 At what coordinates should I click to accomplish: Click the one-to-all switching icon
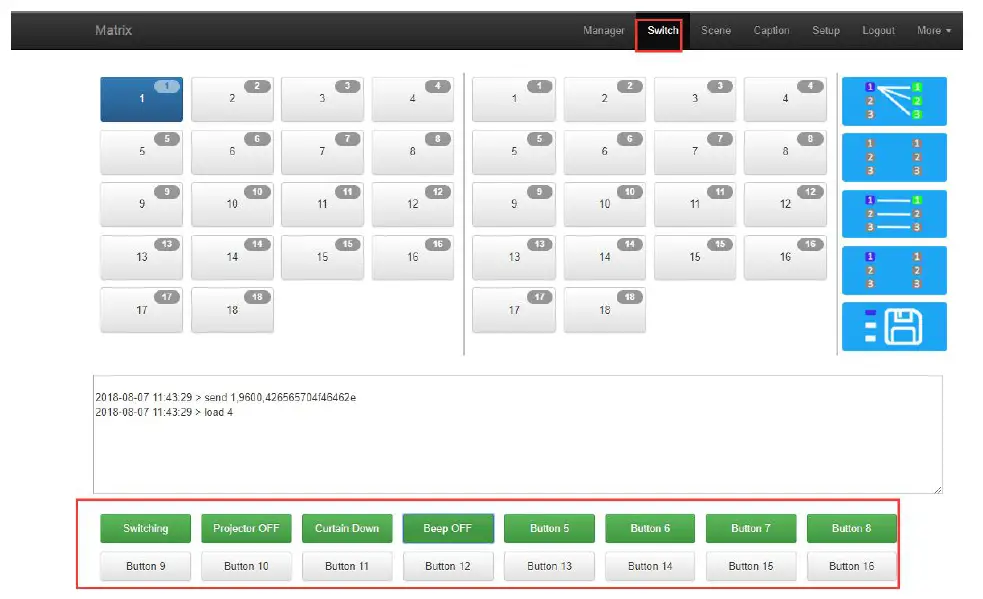[x=894, y=101]
